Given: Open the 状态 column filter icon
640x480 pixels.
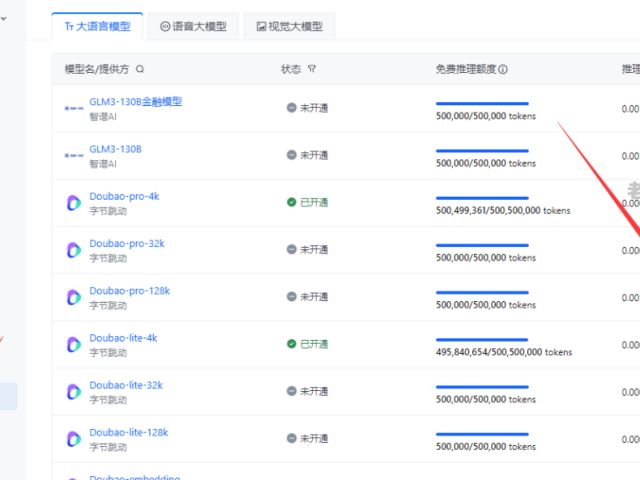Looking at the screenshot, I should click(312, 69).
